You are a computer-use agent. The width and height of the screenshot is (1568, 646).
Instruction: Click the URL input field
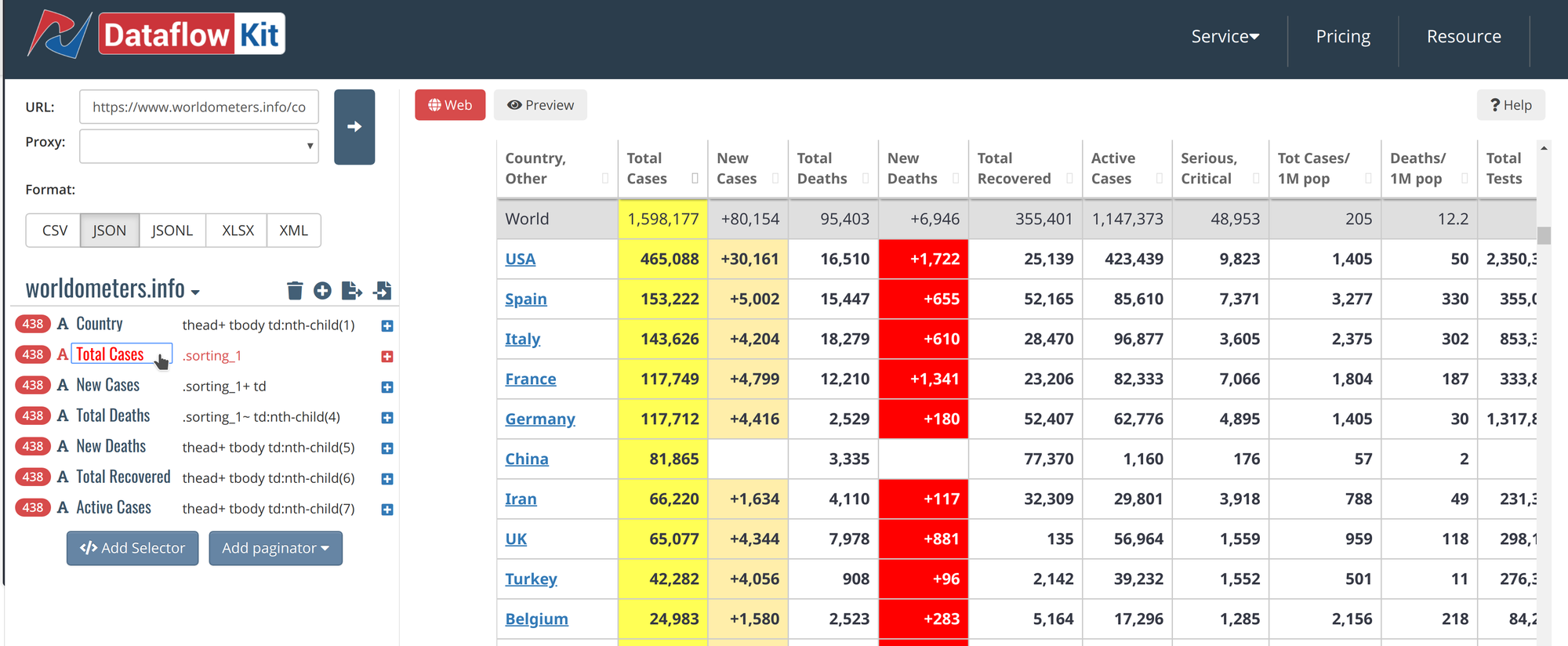tap(199, 107)
